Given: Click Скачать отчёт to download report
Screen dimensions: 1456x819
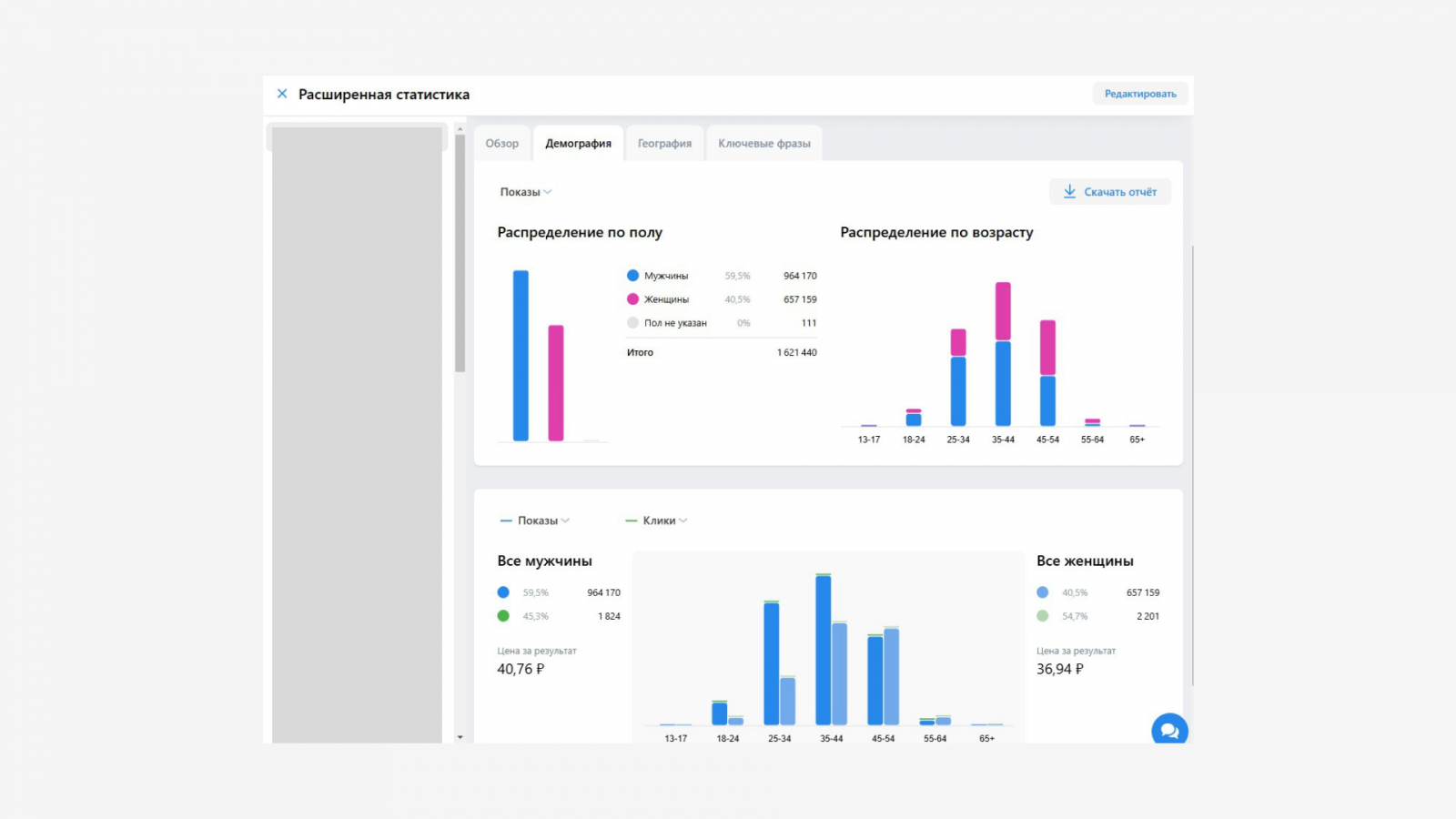Looking at the screenshot, I should (x=1110, y=192).
